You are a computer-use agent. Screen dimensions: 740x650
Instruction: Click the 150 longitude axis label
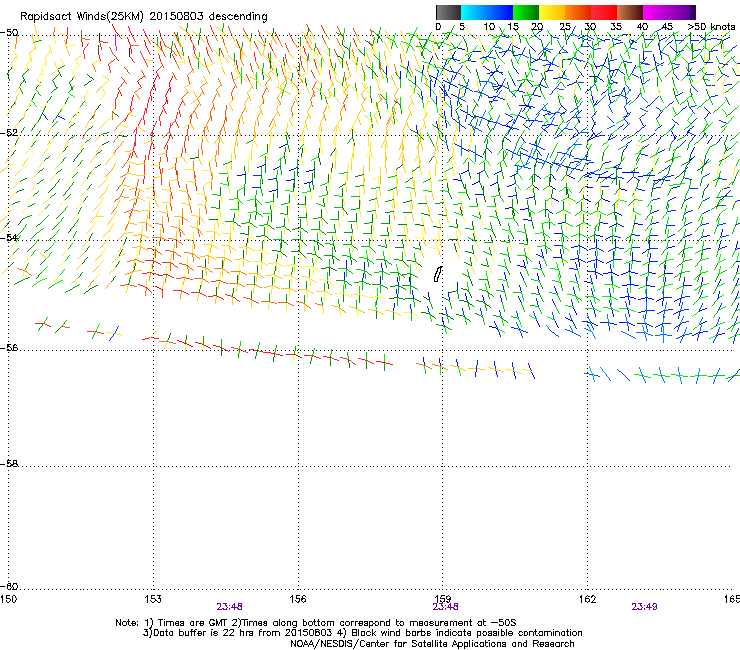(x=8, y=599)
